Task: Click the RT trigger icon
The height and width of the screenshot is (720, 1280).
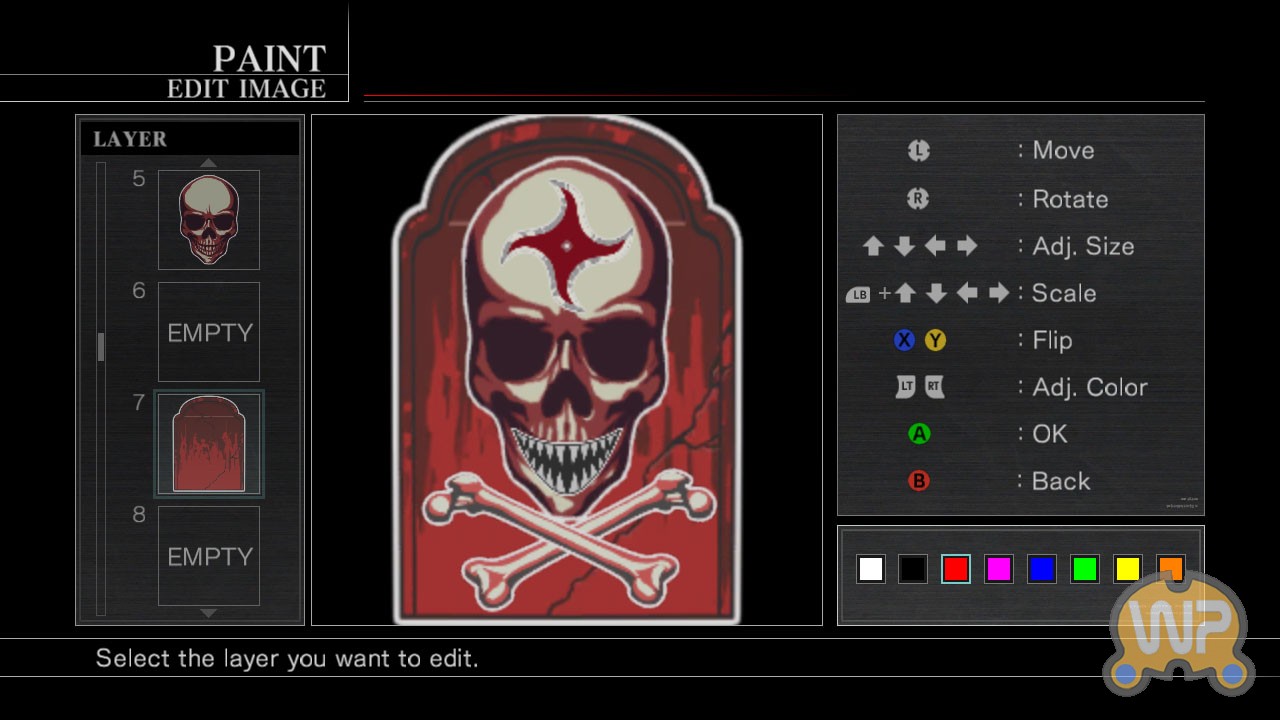Action: [933, 387]
